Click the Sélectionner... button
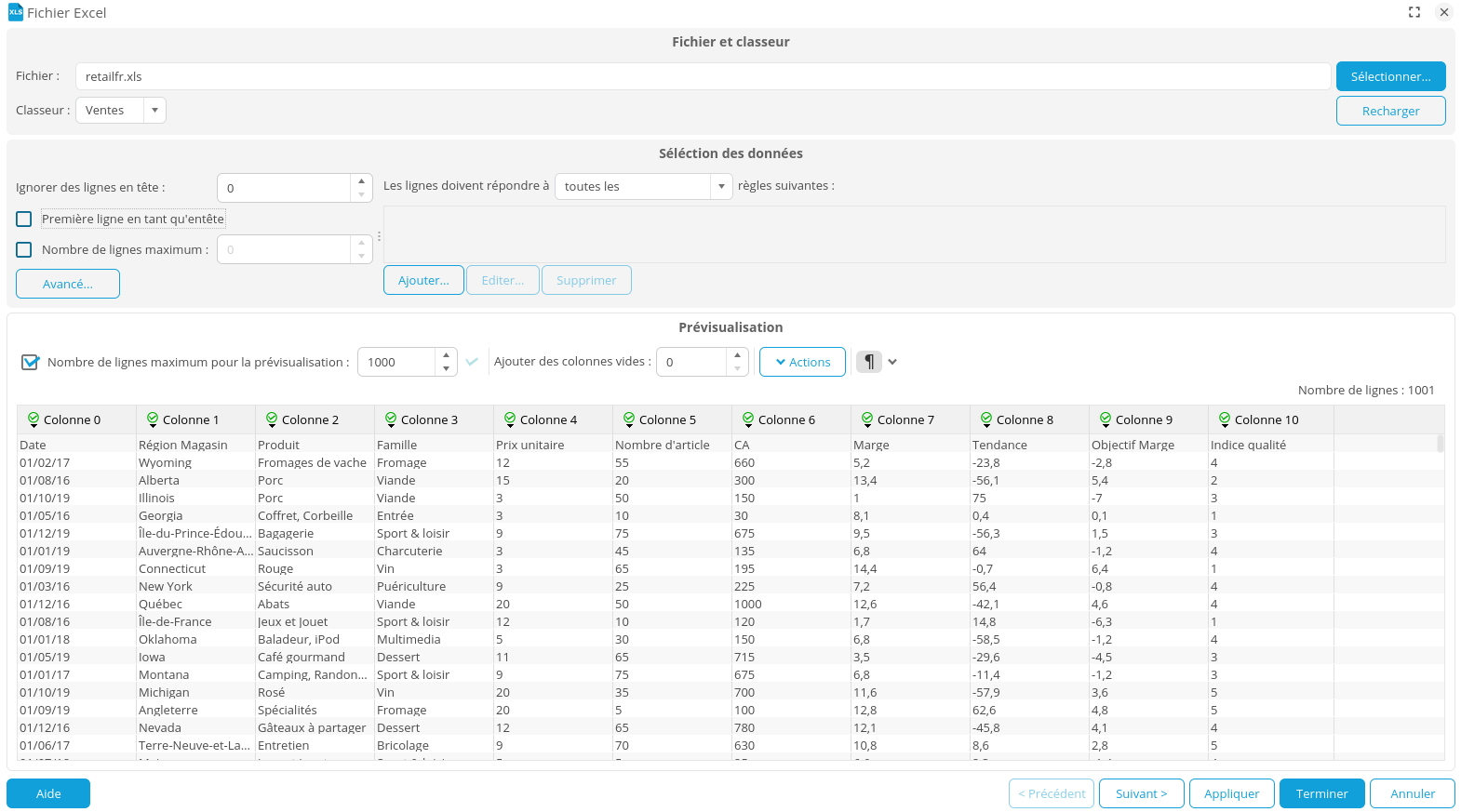 point(1390,76)
